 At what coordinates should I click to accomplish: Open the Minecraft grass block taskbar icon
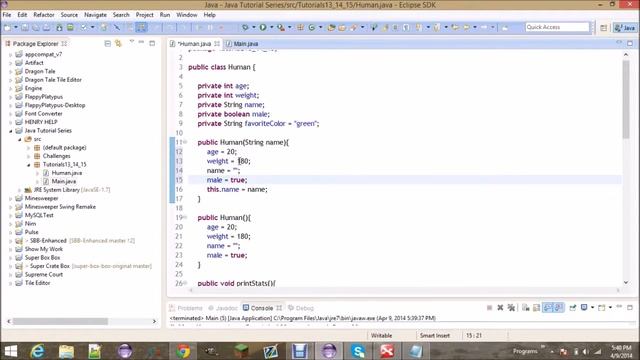point(241,351)
